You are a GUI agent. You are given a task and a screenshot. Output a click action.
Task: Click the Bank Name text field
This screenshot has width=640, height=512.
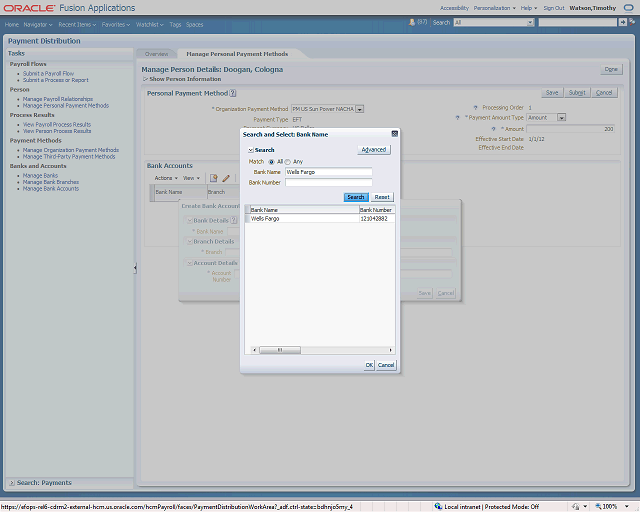pyautogui.click(x=328, y=172)
